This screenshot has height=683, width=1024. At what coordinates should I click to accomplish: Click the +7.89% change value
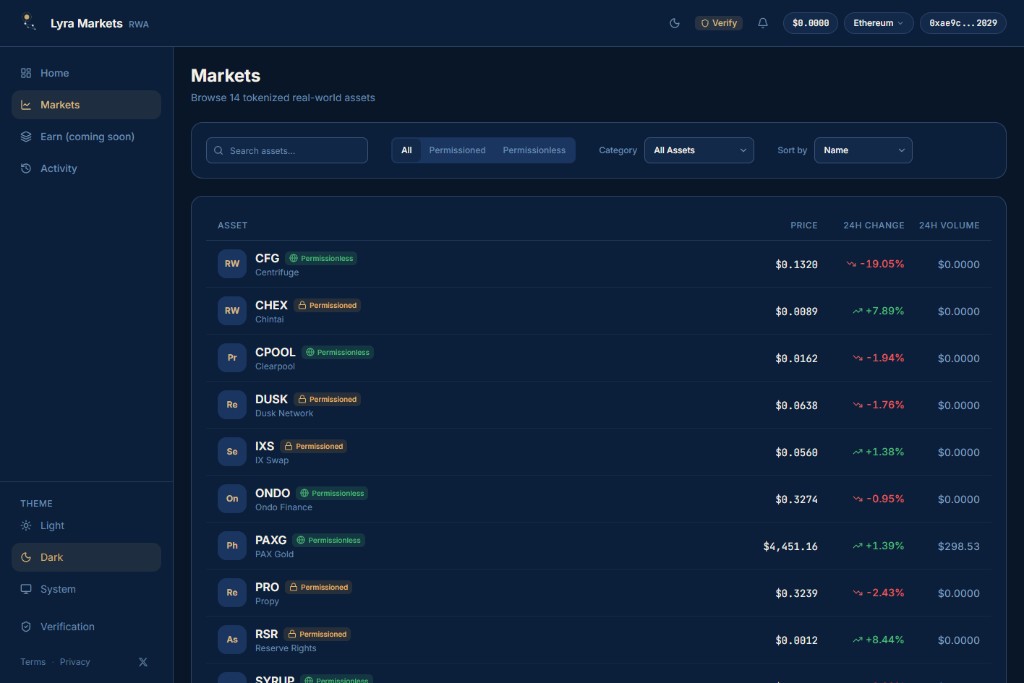point(884,311)
